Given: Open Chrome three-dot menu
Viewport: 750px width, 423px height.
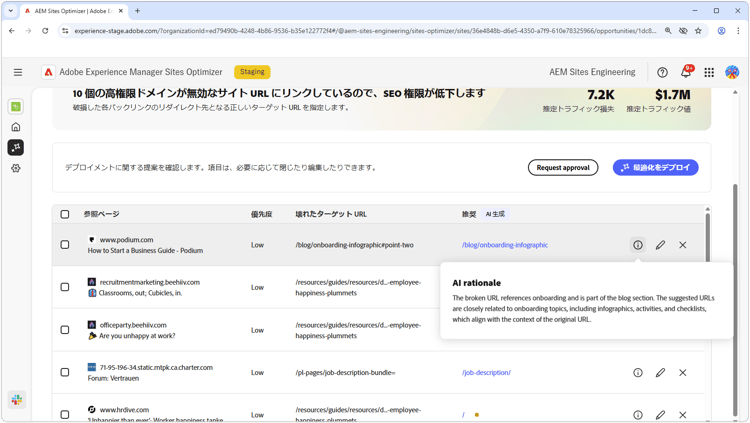Looking at the screenshot, I should tap(738, 31).
